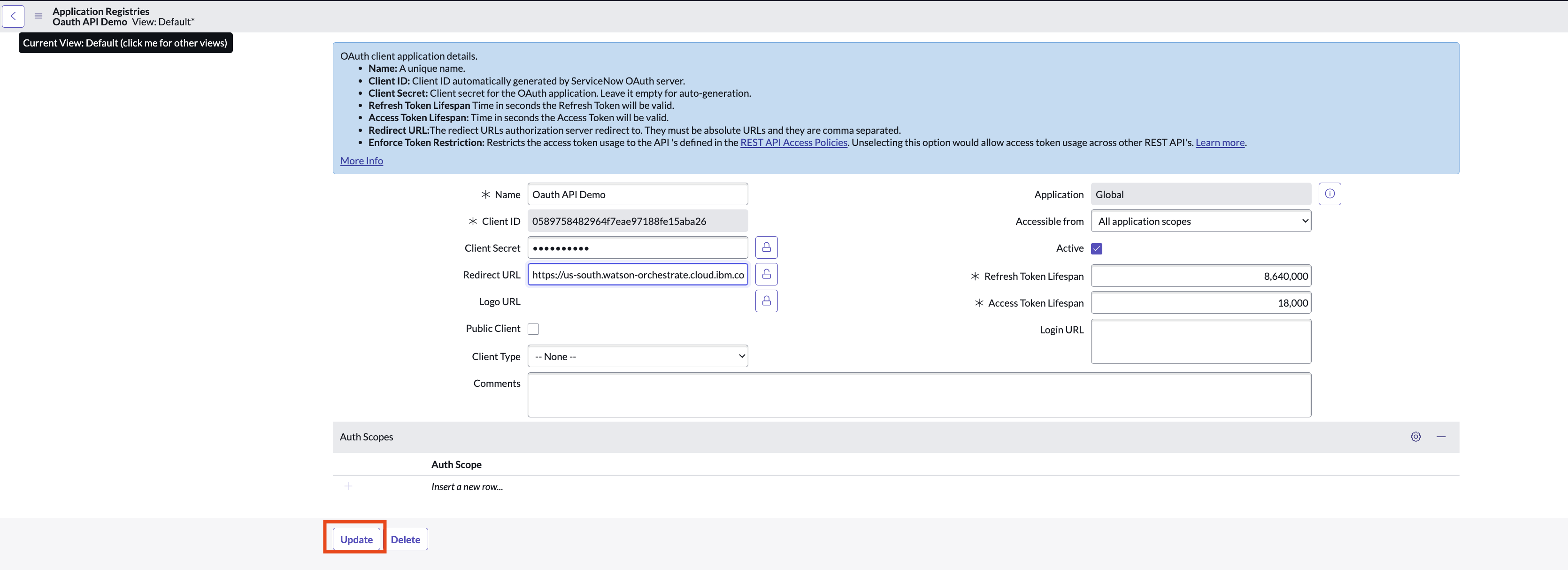Click lock icon beside Client Secret
The height and width of the screenshot is (570, 1568).
click(x=766, y=248)
